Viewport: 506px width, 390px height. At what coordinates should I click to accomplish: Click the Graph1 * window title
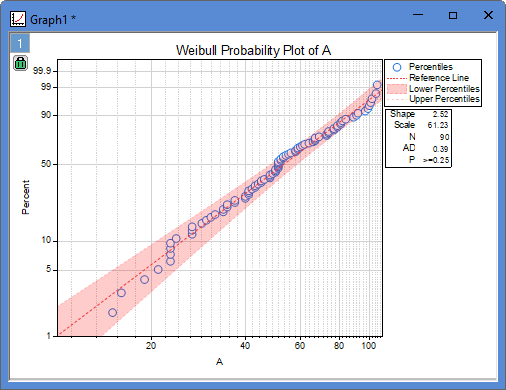click(x=53, y=20)
